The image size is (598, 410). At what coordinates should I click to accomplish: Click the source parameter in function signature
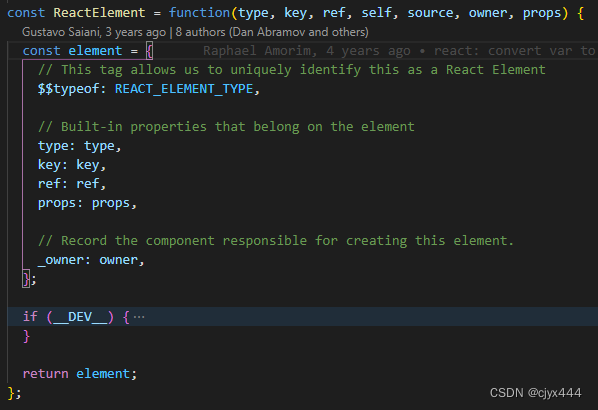[430, 13]
